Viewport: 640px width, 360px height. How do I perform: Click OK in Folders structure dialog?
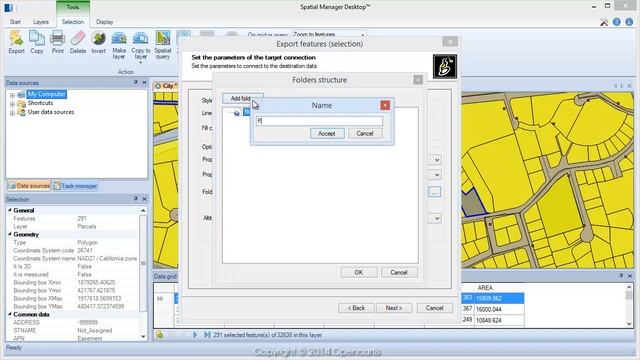[359, 273]
